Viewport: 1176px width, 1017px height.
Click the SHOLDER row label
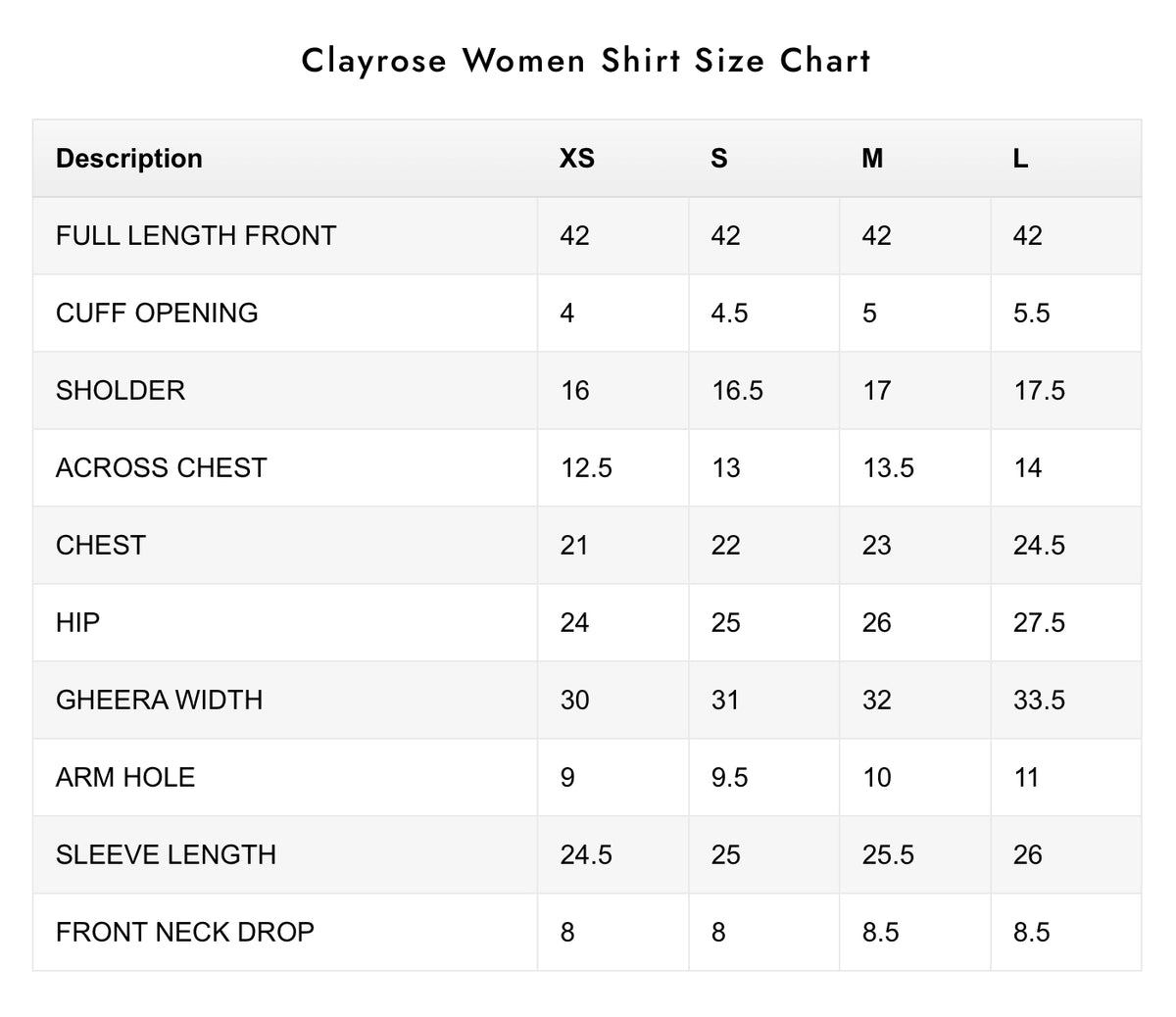point(121,390)
